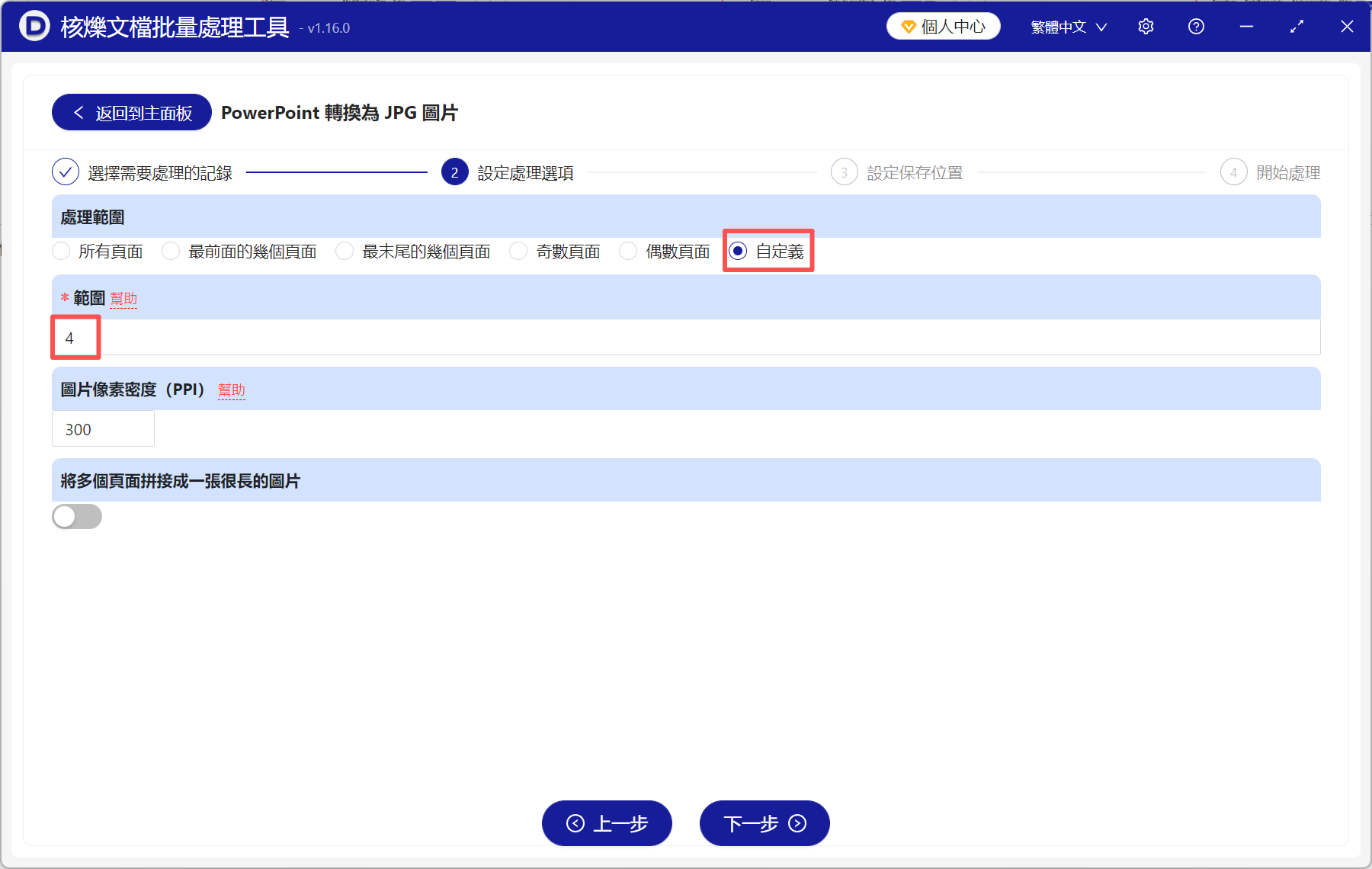Open the 繁體中文 language dropdown
The image size is (1372, 869).
(x=1066, y=26)
